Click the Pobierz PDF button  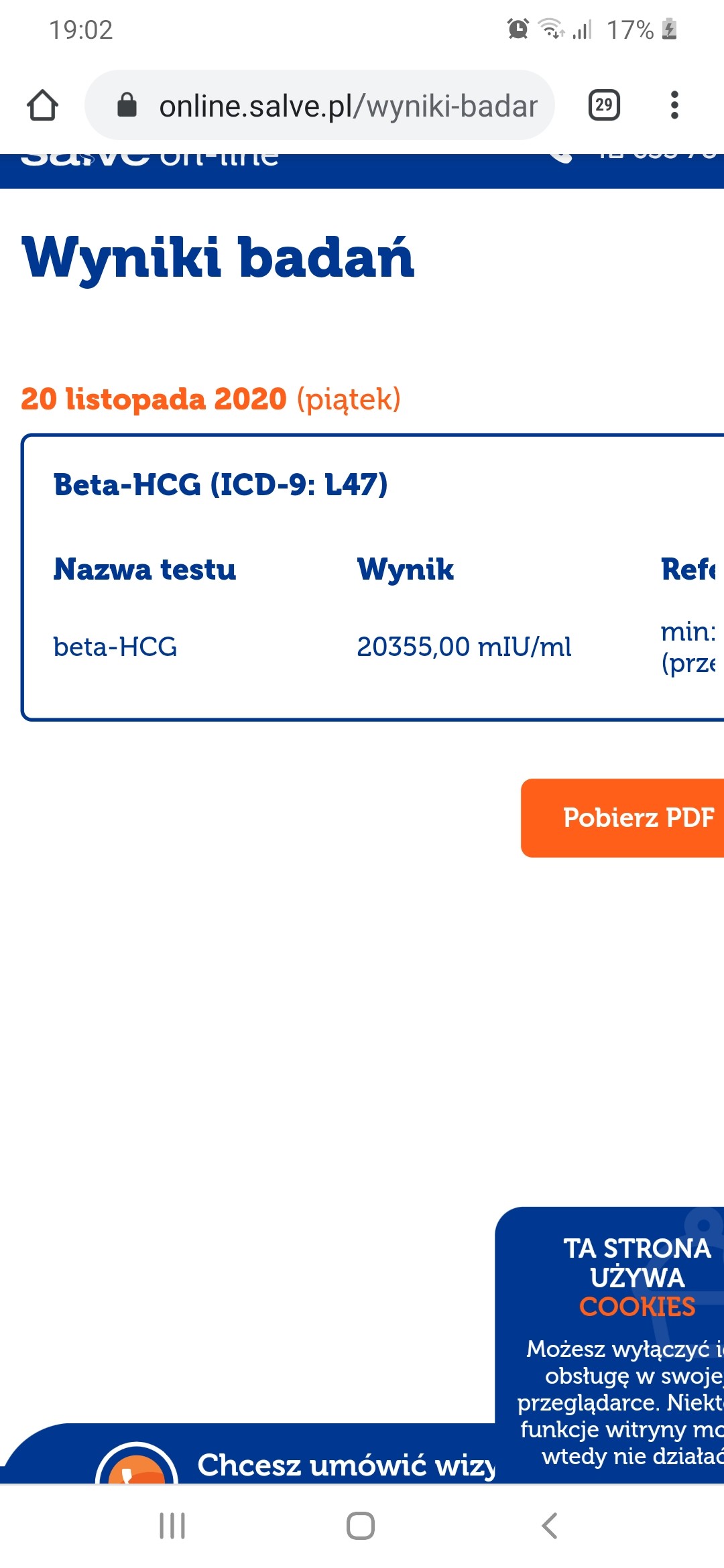point(630,818)
